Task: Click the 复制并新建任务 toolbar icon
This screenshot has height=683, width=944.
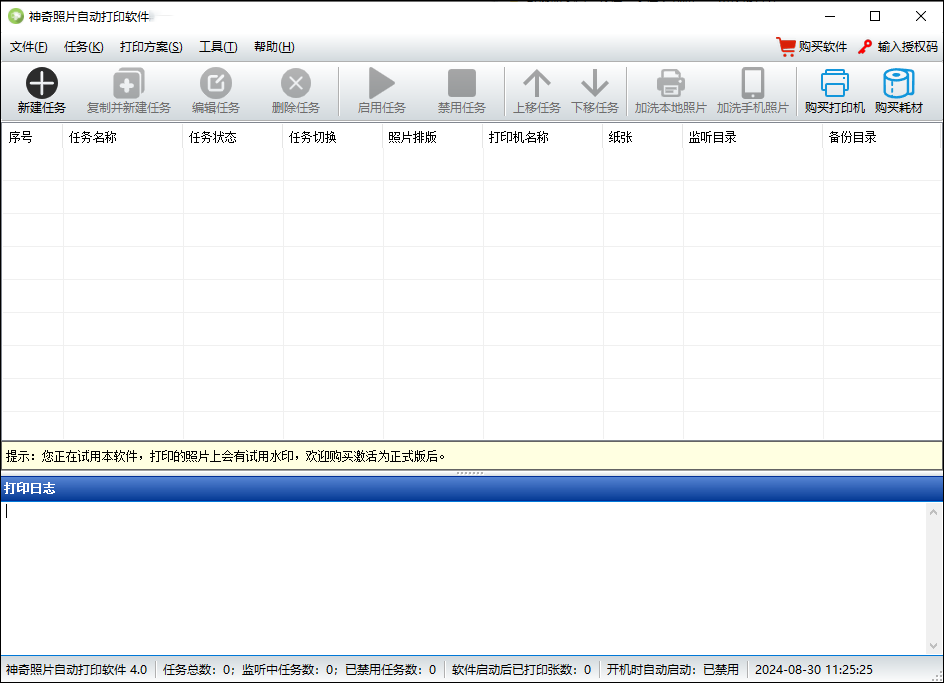Action: (x=128, y=83)
